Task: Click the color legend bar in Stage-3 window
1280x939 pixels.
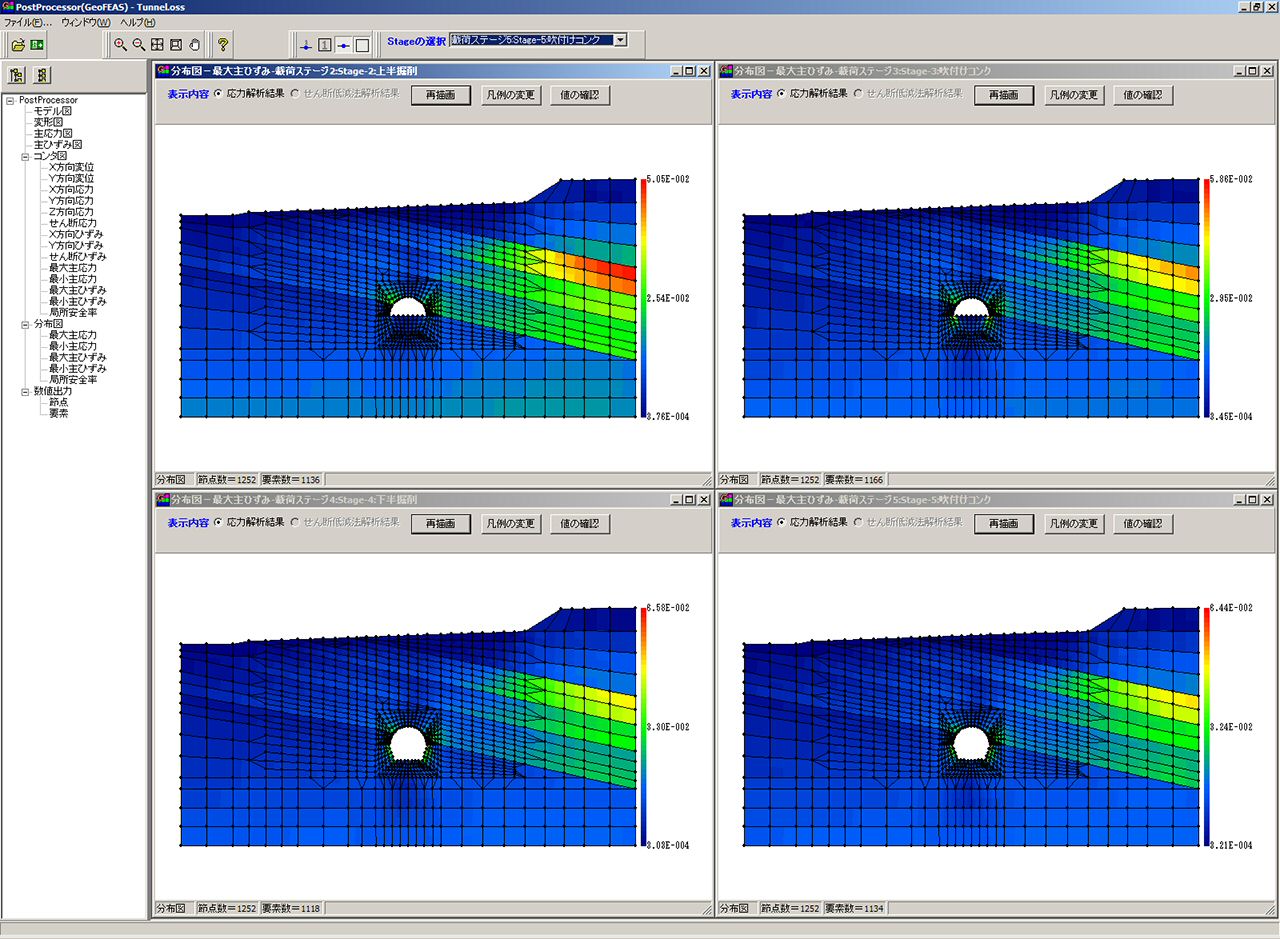Action: [x=1206, y=298]
